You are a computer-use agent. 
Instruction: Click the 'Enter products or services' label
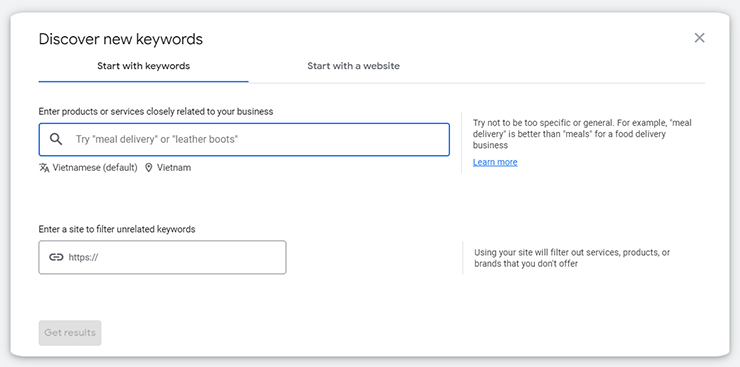pyautogui.click(x=156, y=112)
